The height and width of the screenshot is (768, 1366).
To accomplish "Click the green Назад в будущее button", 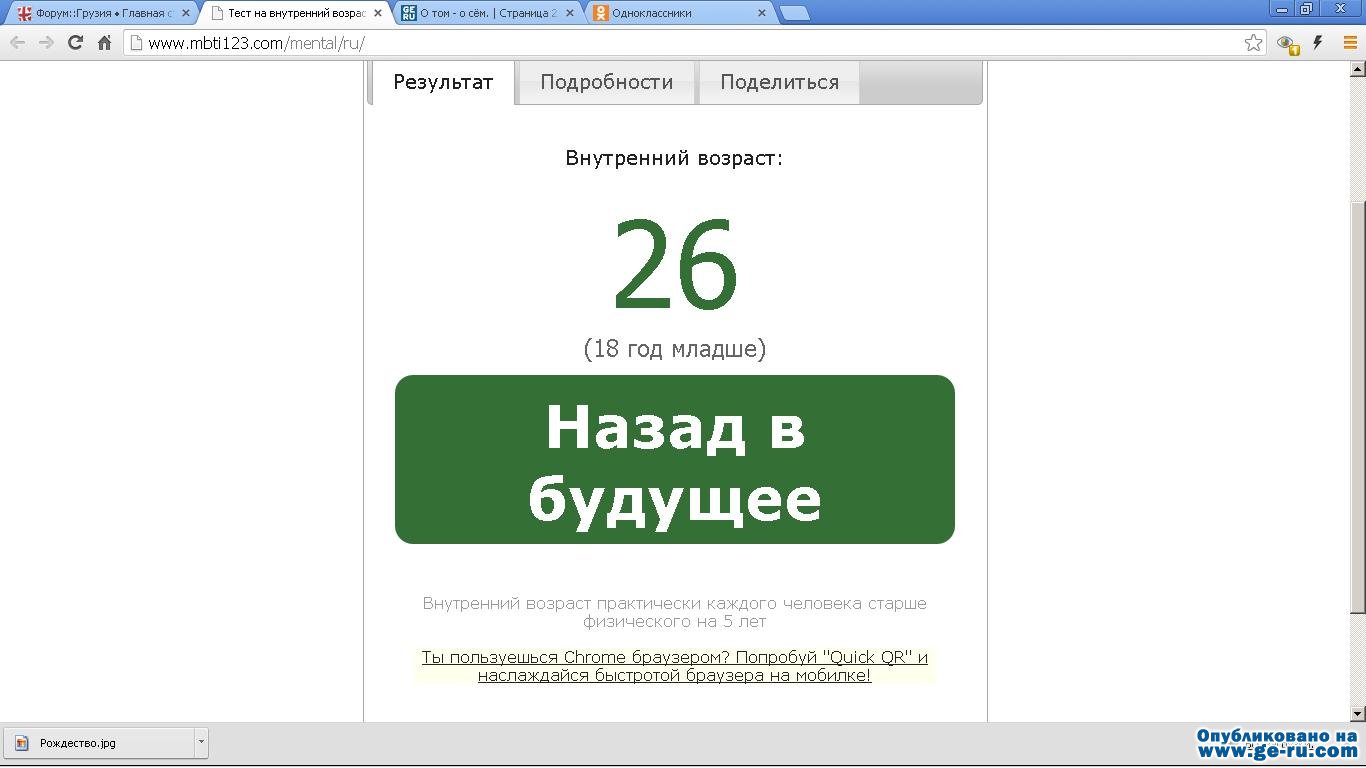I will tap(675, 460).
